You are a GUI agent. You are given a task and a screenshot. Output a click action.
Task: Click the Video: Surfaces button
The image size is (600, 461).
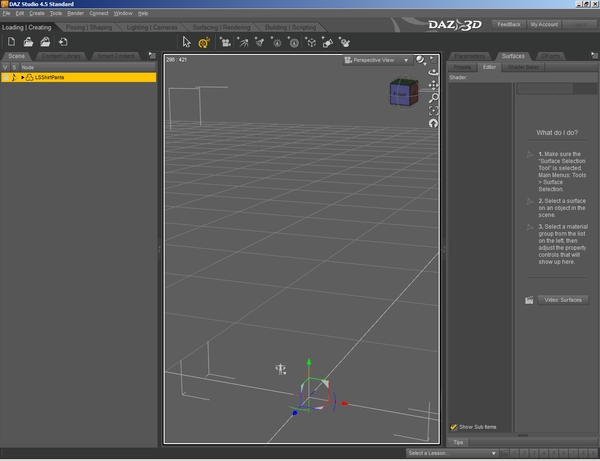point(563,300)
